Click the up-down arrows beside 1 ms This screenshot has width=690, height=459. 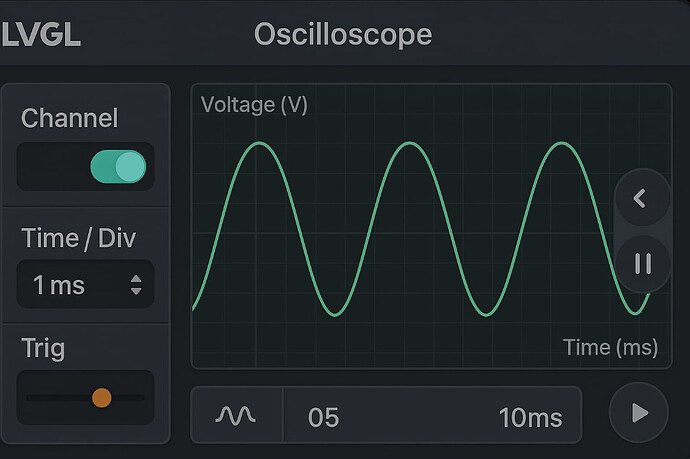pos(136,286)
